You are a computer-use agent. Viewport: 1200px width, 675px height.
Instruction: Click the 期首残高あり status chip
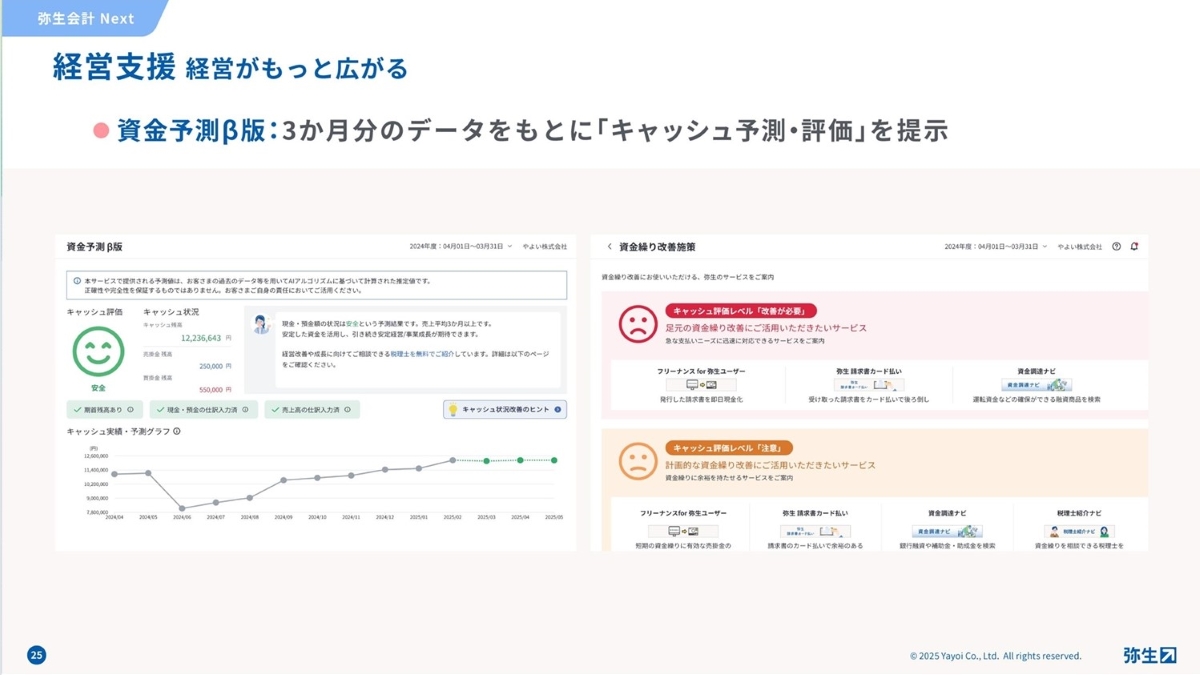(x=103, y=410)
